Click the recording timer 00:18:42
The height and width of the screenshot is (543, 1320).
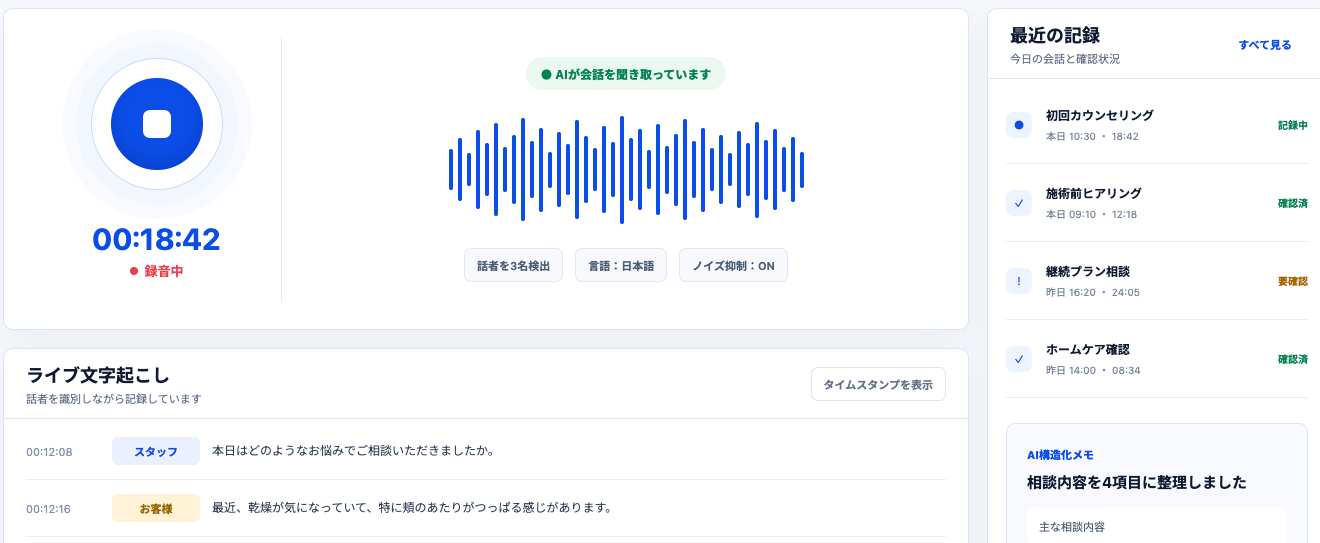157,239
